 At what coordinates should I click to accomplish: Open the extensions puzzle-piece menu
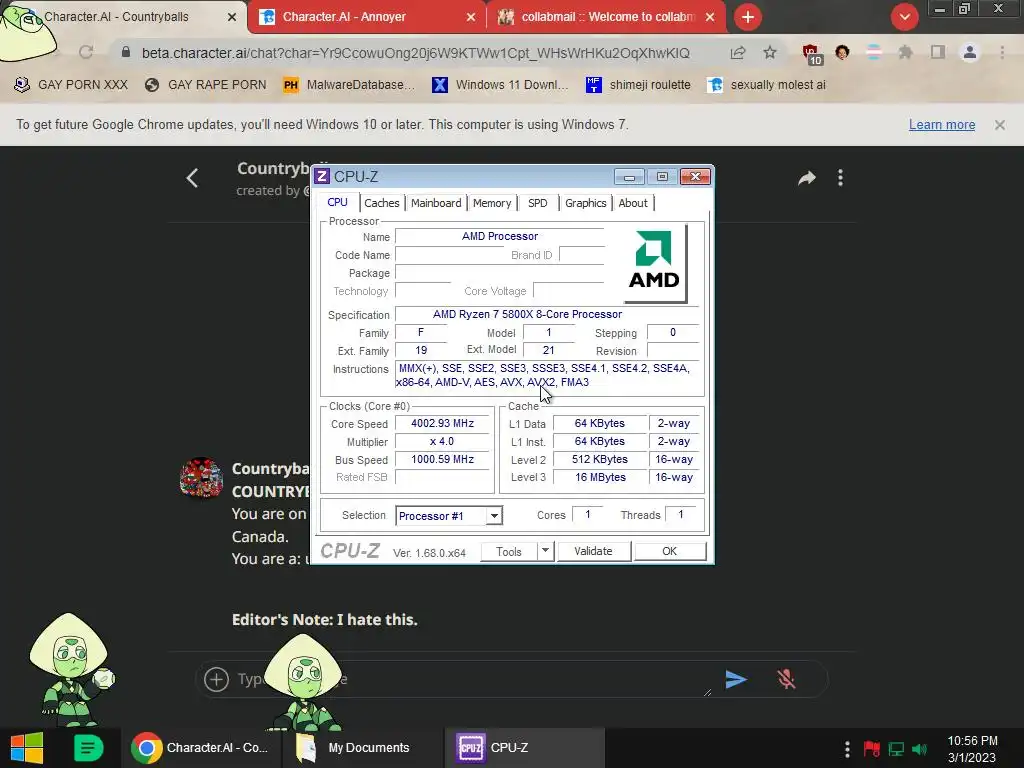905,52
